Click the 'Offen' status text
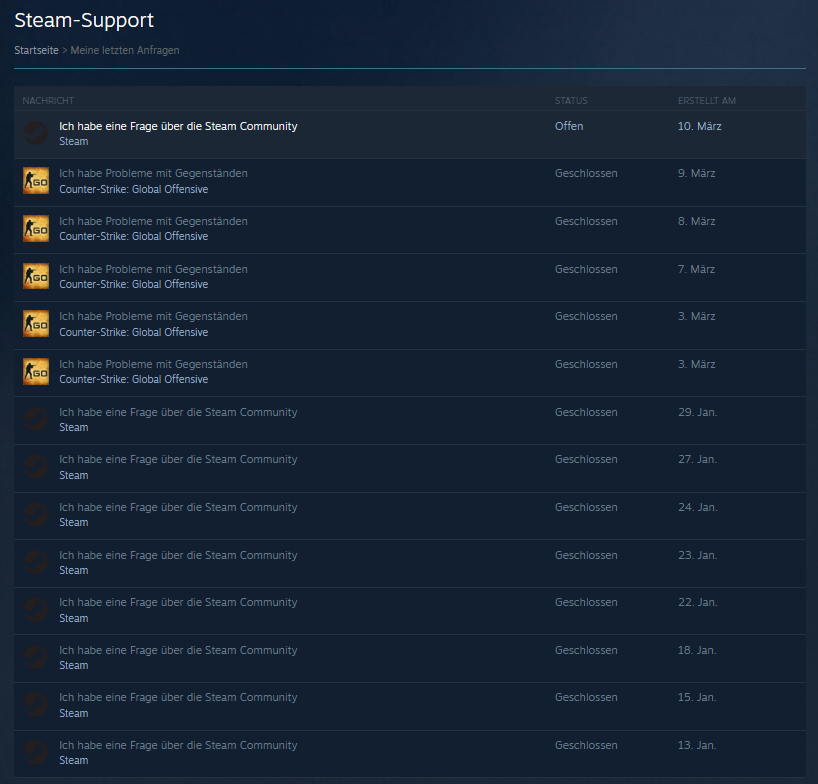The image size is (818, 784). (569, 126)
